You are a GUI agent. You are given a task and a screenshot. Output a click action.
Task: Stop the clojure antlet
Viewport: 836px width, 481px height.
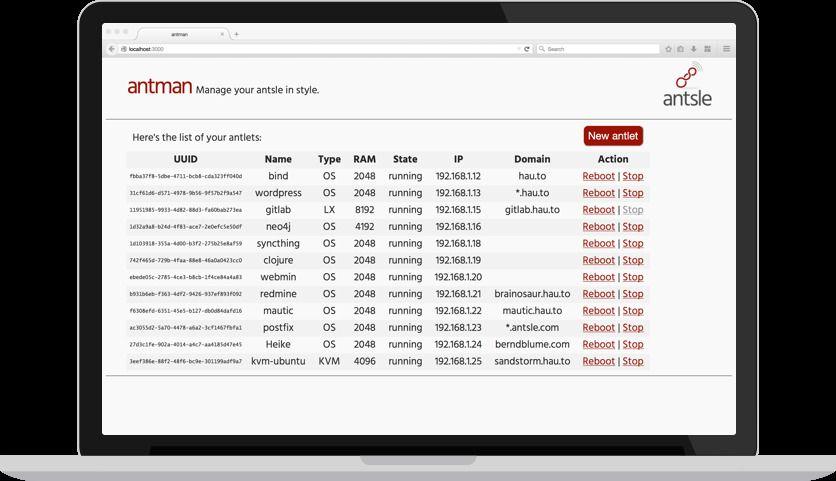[x=633, y=260]
